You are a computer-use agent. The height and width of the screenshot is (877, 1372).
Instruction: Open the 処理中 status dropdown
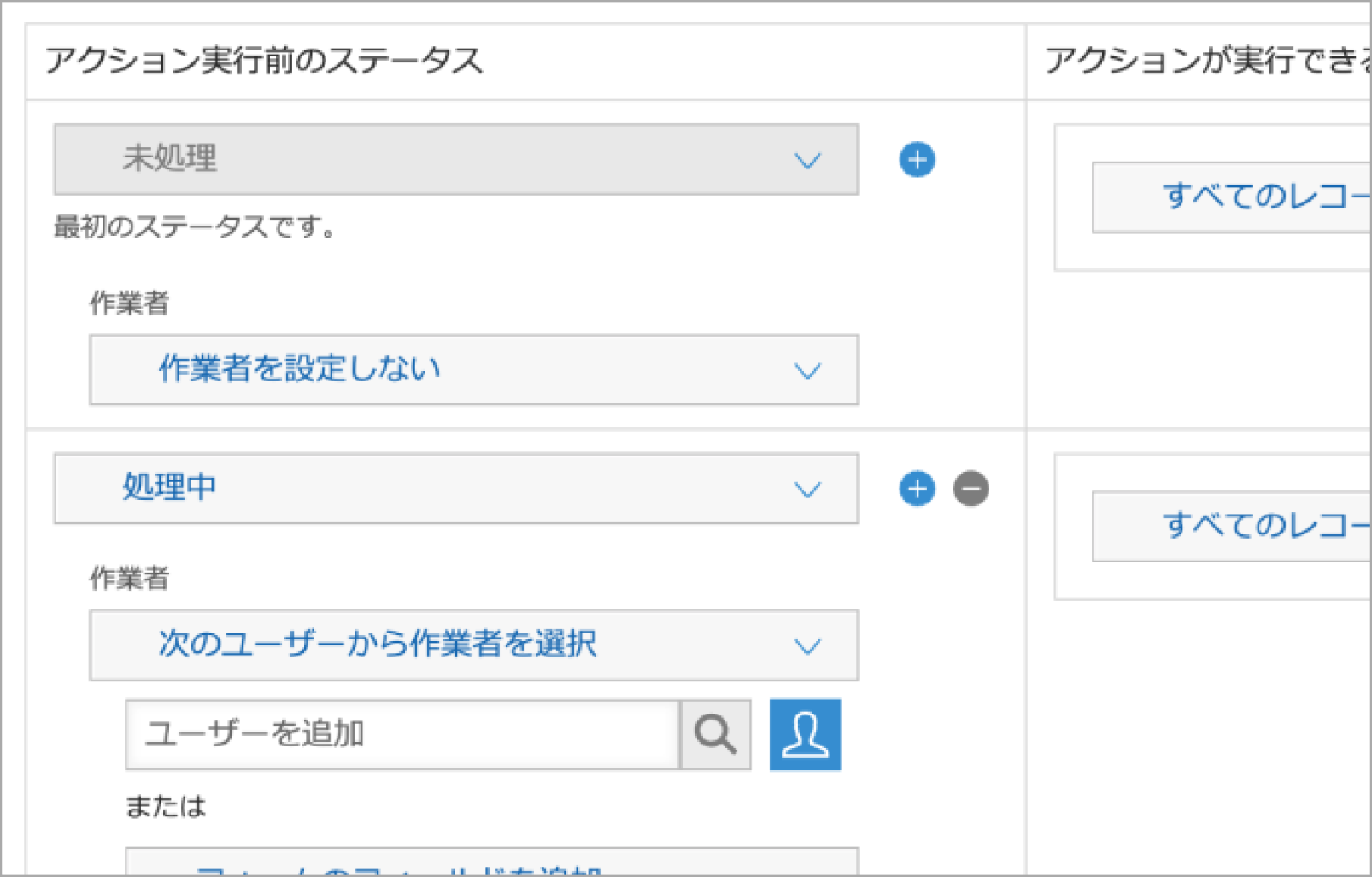455,488
